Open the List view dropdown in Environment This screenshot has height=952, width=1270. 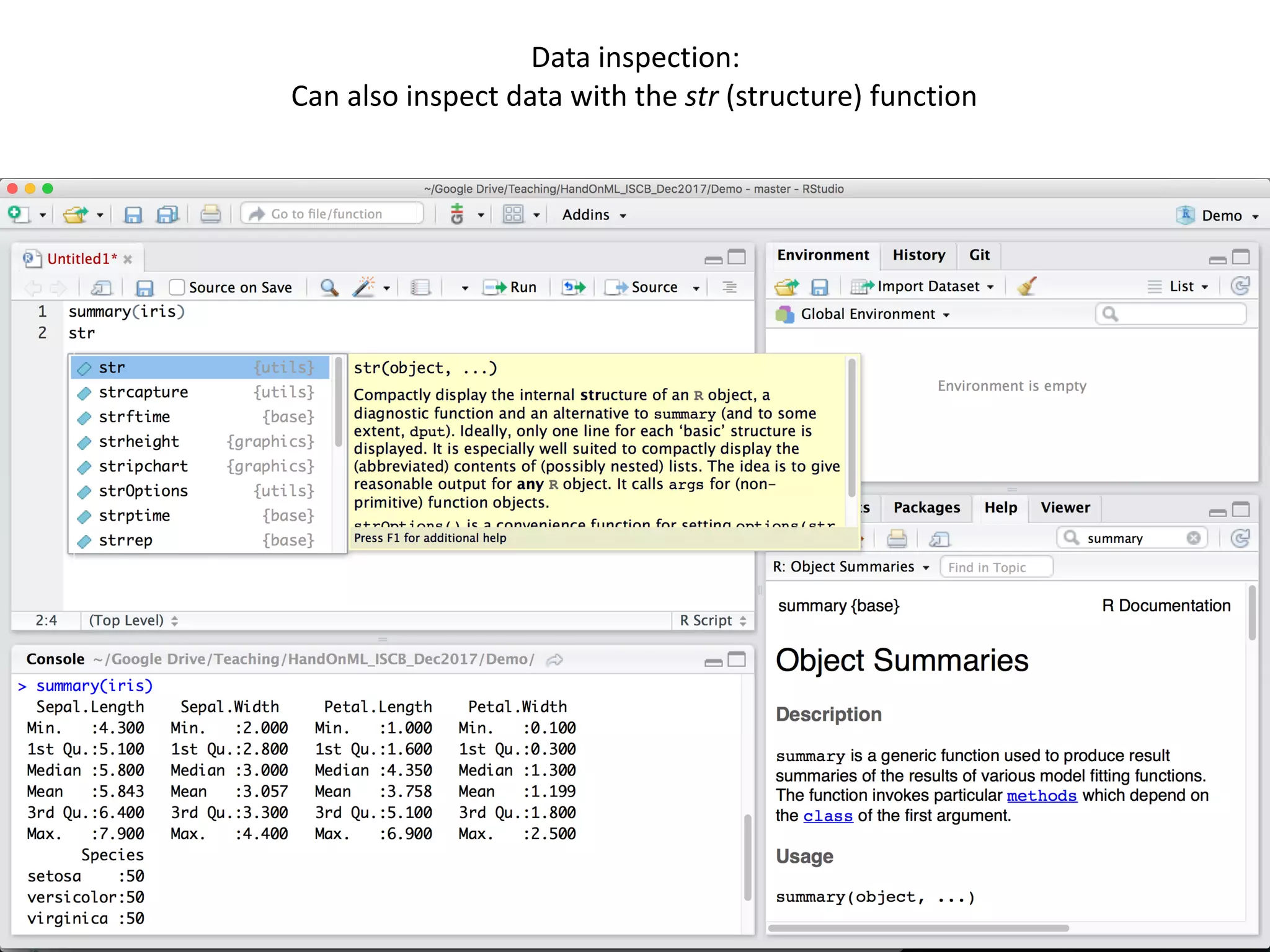[1178, 286]
